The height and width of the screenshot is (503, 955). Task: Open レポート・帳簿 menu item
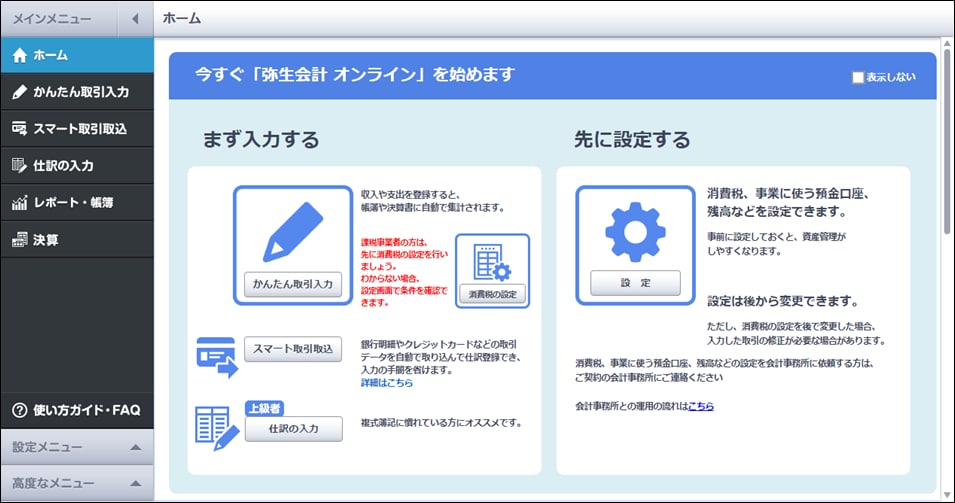pyautogui.click(x=77, y=203)
